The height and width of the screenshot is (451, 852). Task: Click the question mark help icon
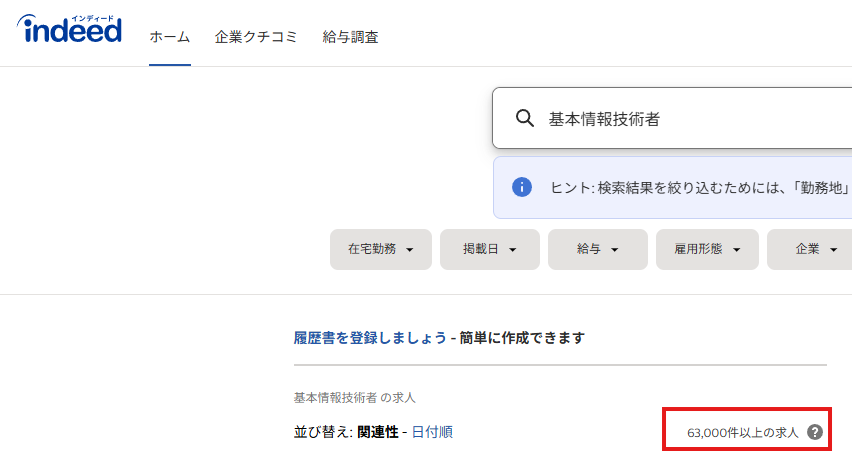815,432
